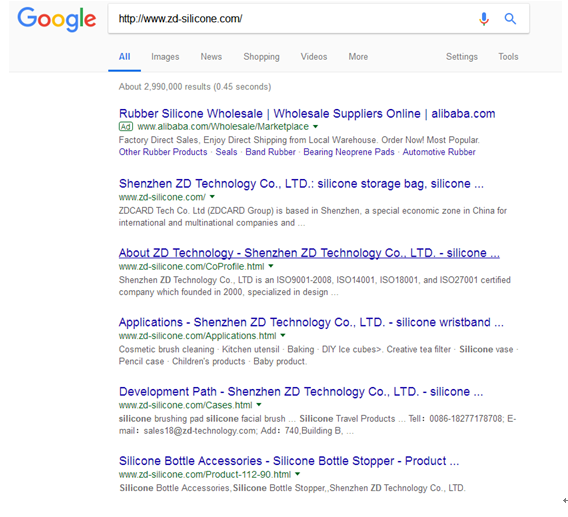Click the green www.zd-silicone.com/ URL text
The height and width of the screenshot is (517, 568).
click(162, 197)
